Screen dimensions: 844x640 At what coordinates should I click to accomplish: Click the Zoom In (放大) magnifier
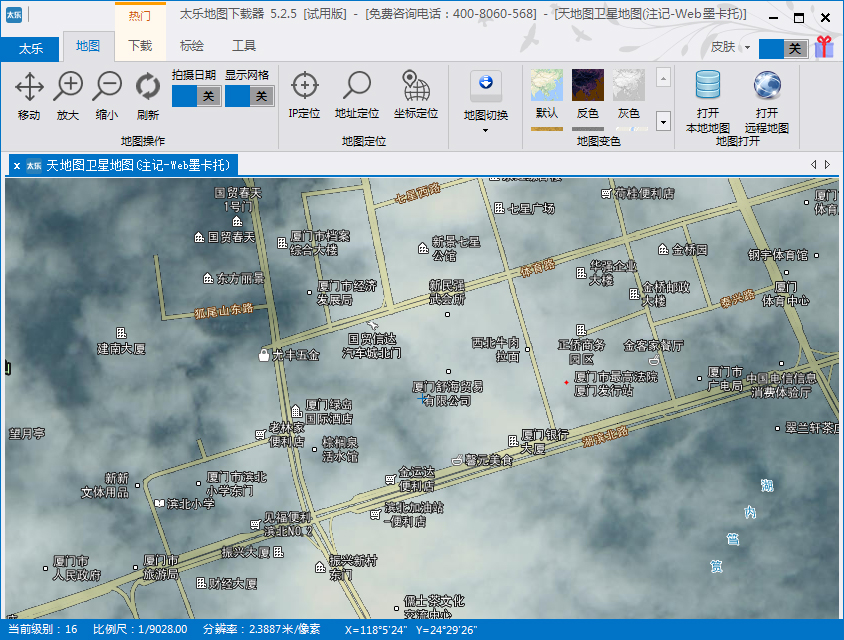pyautogui.click(x=68, y=96)
